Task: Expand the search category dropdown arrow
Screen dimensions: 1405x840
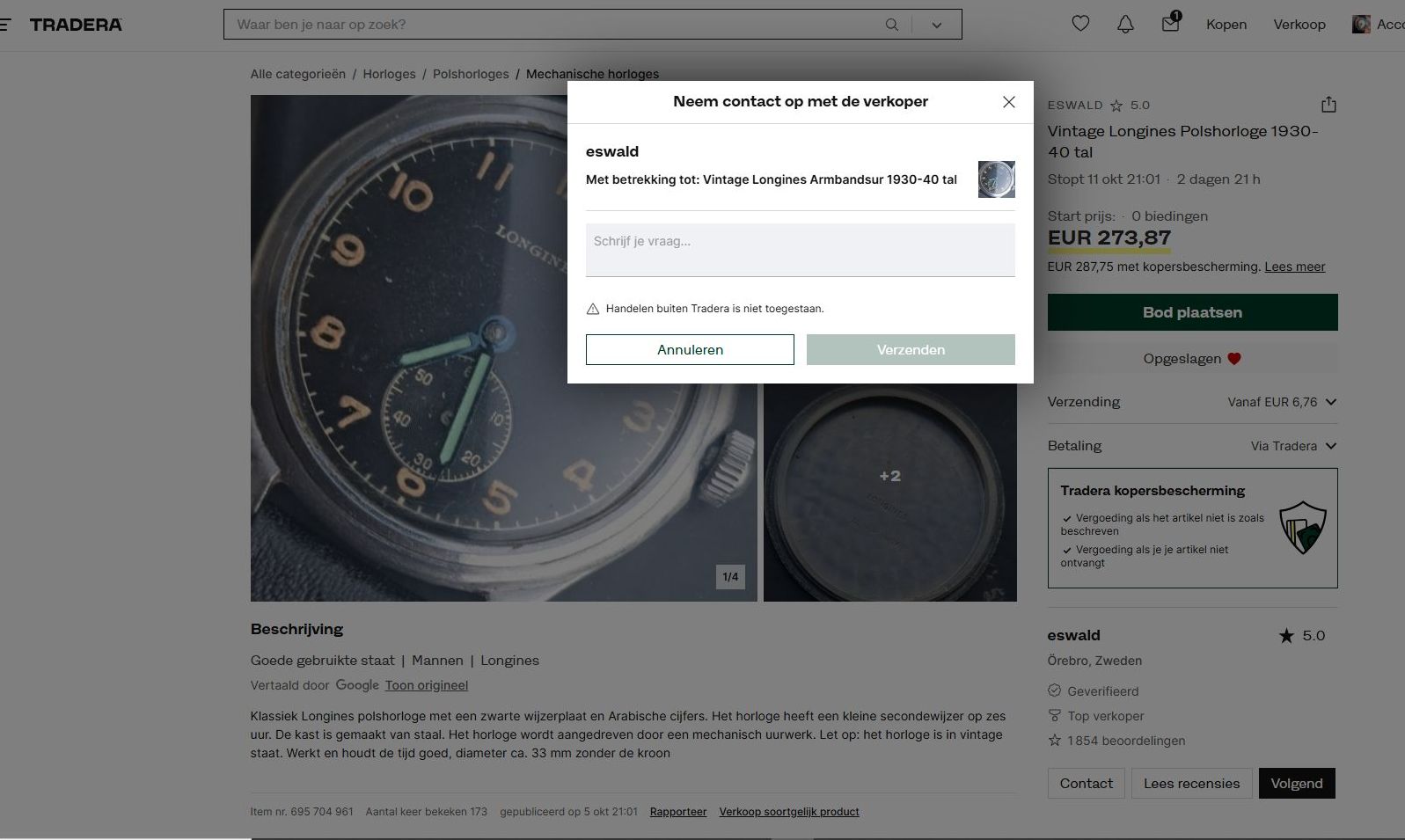Action: coord(937,25)
